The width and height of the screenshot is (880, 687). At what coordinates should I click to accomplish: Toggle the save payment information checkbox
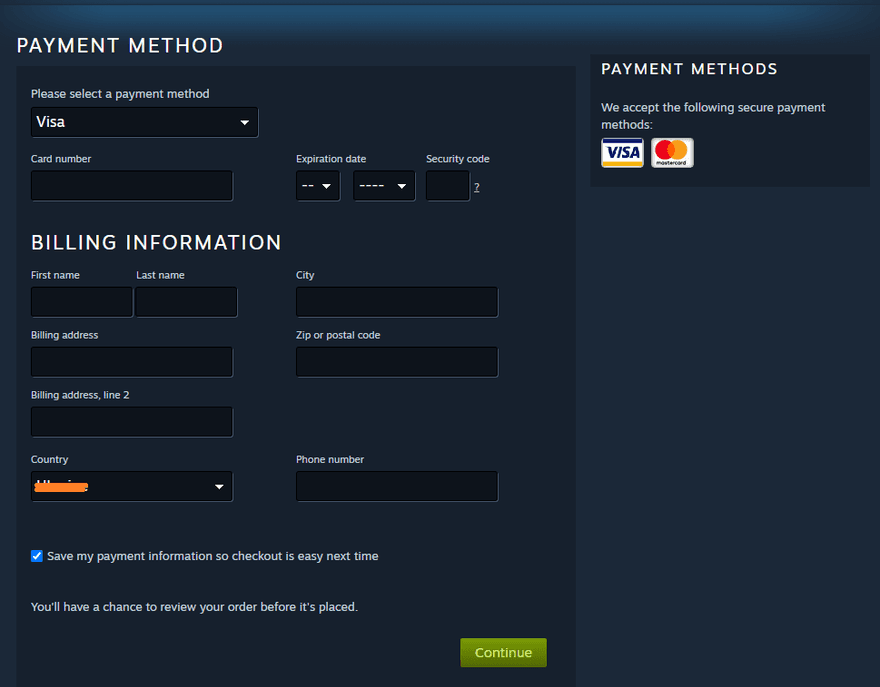[x=37, y=556]
